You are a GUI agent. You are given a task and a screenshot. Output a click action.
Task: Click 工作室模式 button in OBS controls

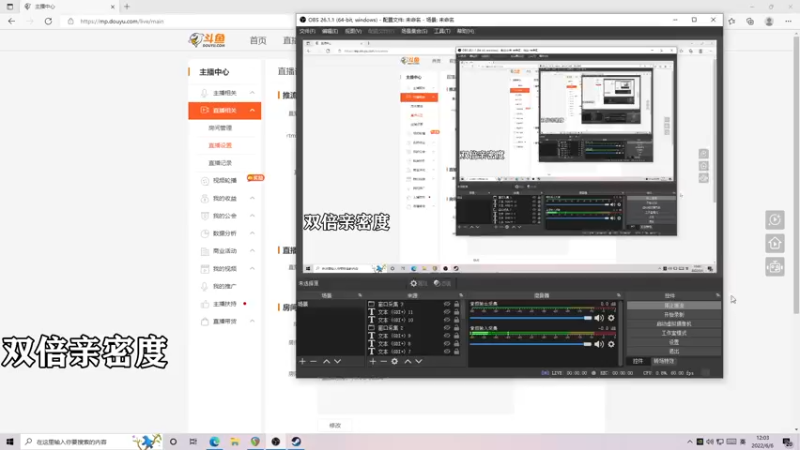point(673,333)
